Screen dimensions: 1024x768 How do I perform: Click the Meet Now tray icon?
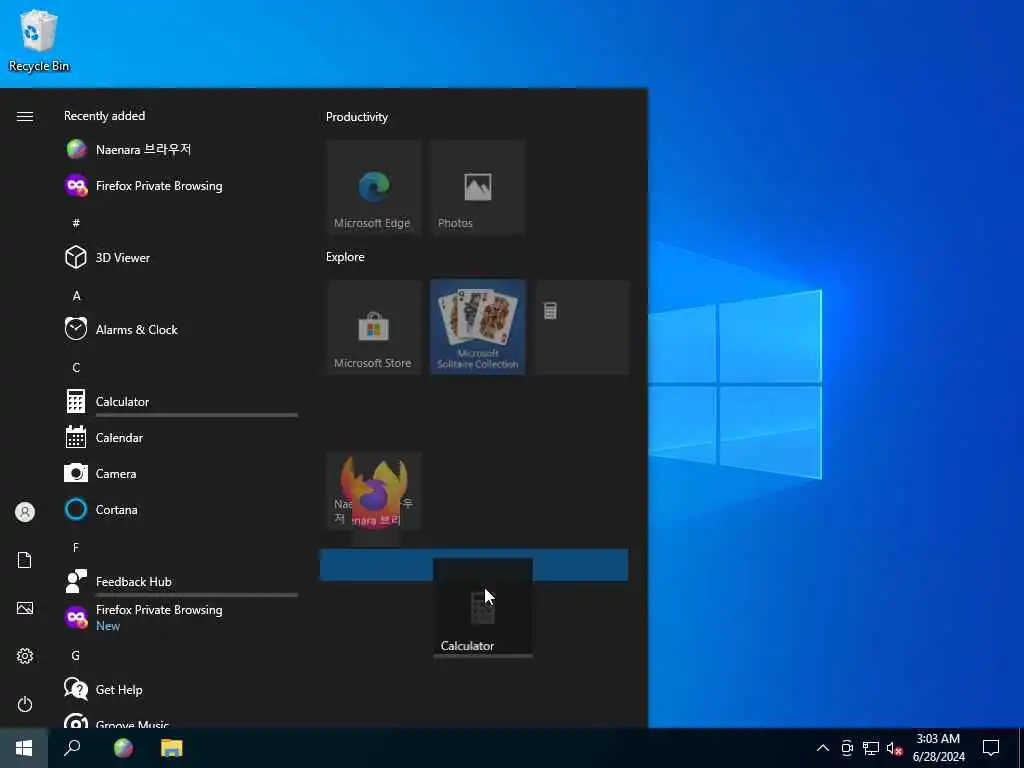point(847,748)
